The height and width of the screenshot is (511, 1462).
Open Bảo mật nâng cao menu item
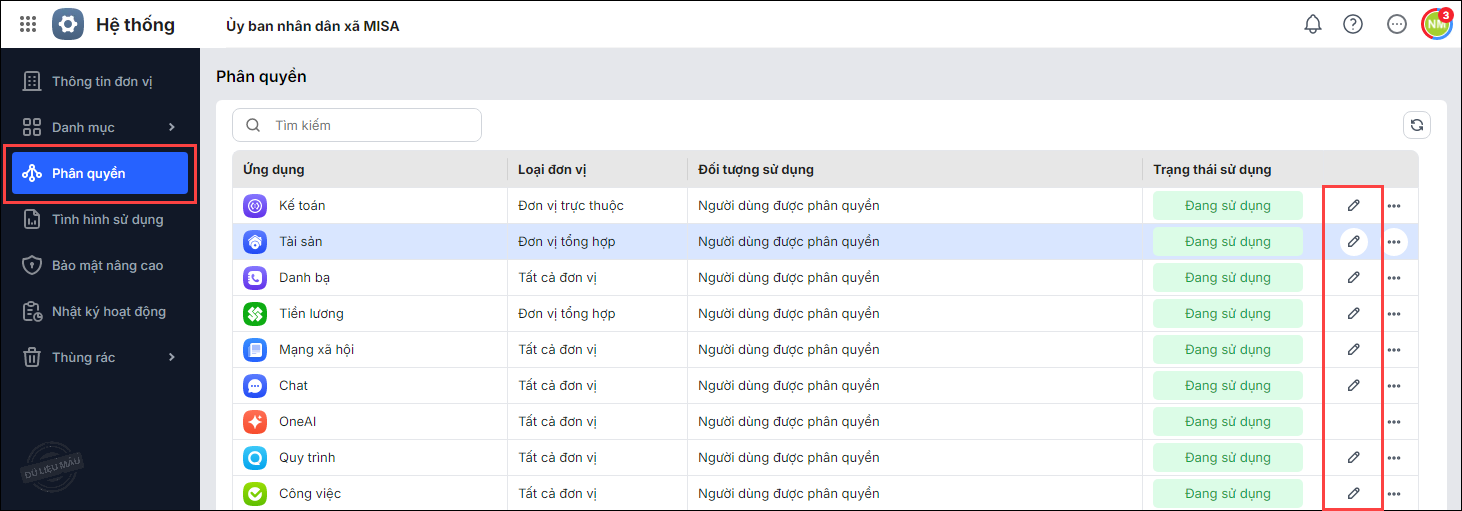(107, 265)
